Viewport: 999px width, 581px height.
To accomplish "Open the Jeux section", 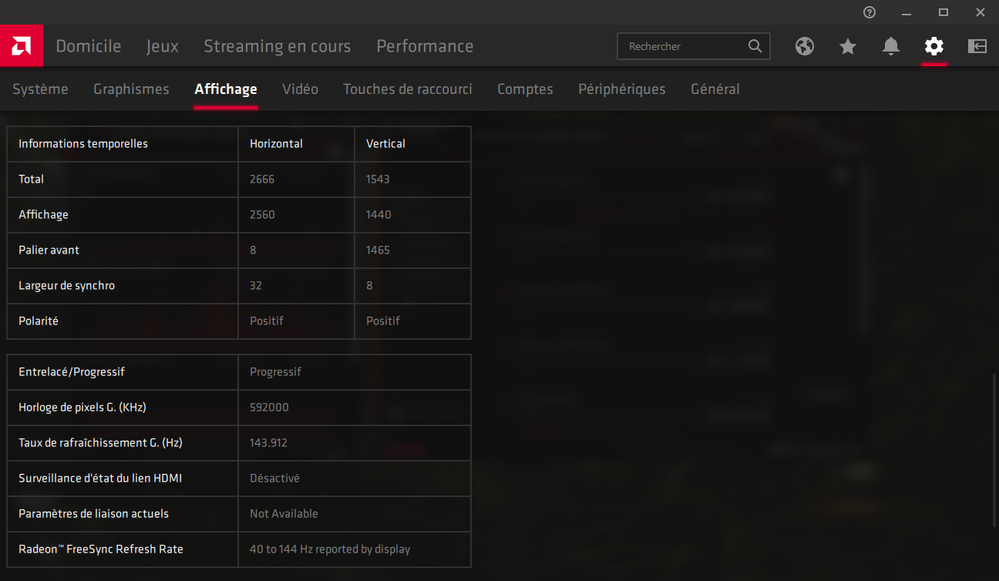I will pos(162,46).
